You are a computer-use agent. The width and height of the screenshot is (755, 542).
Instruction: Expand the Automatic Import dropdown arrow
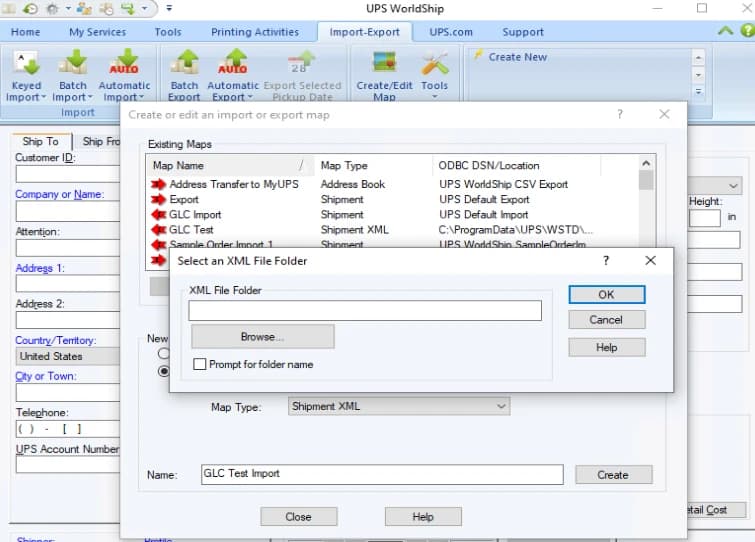[x=142, y=97]
